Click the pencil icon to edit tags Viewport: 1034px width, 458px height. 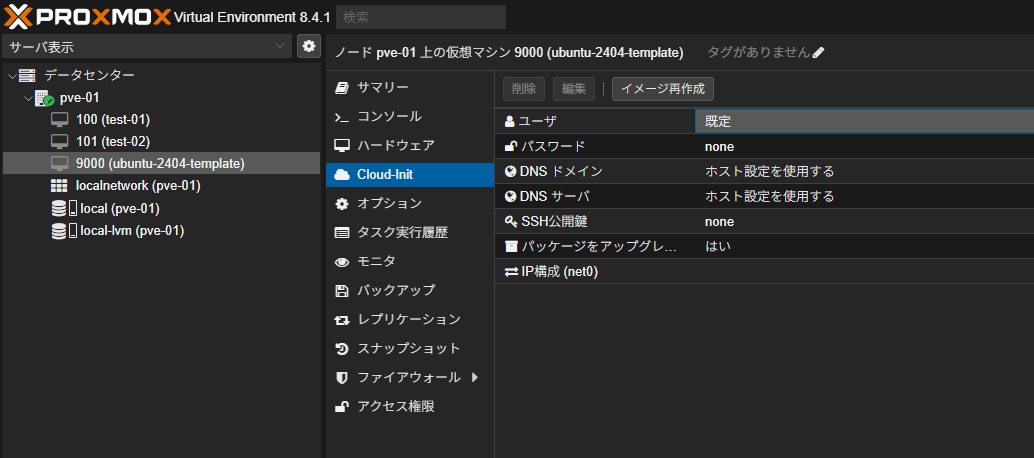coord(818,53)
